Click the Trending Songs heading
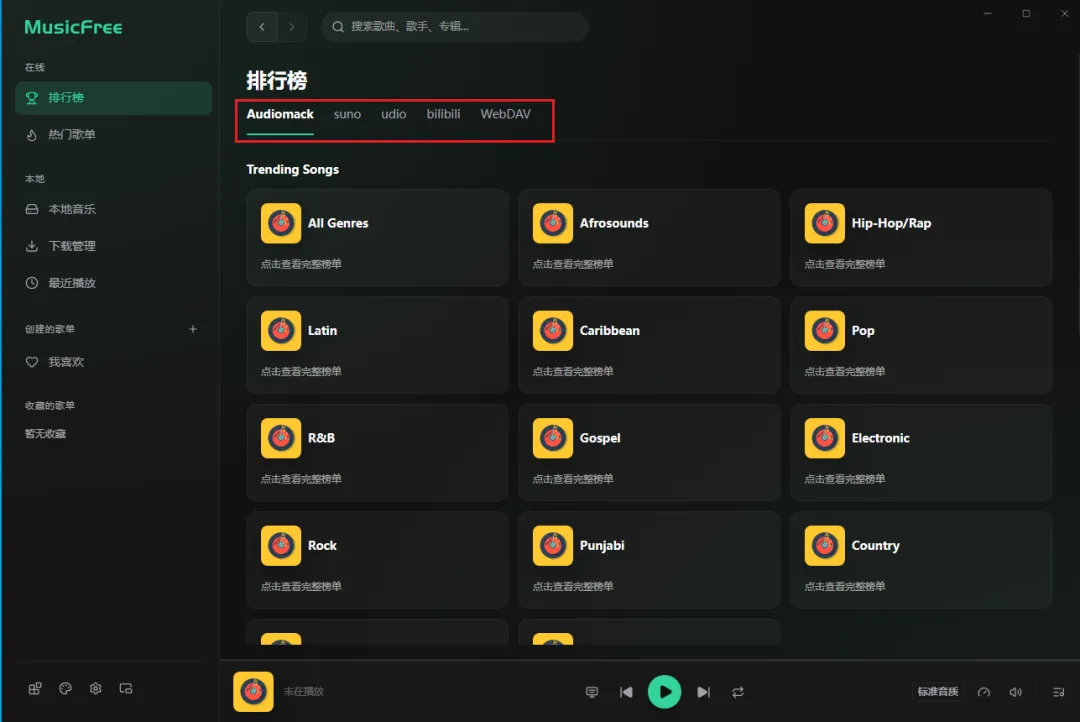The height and width of the screenshot is (722, 1080). tap(293, 169)
